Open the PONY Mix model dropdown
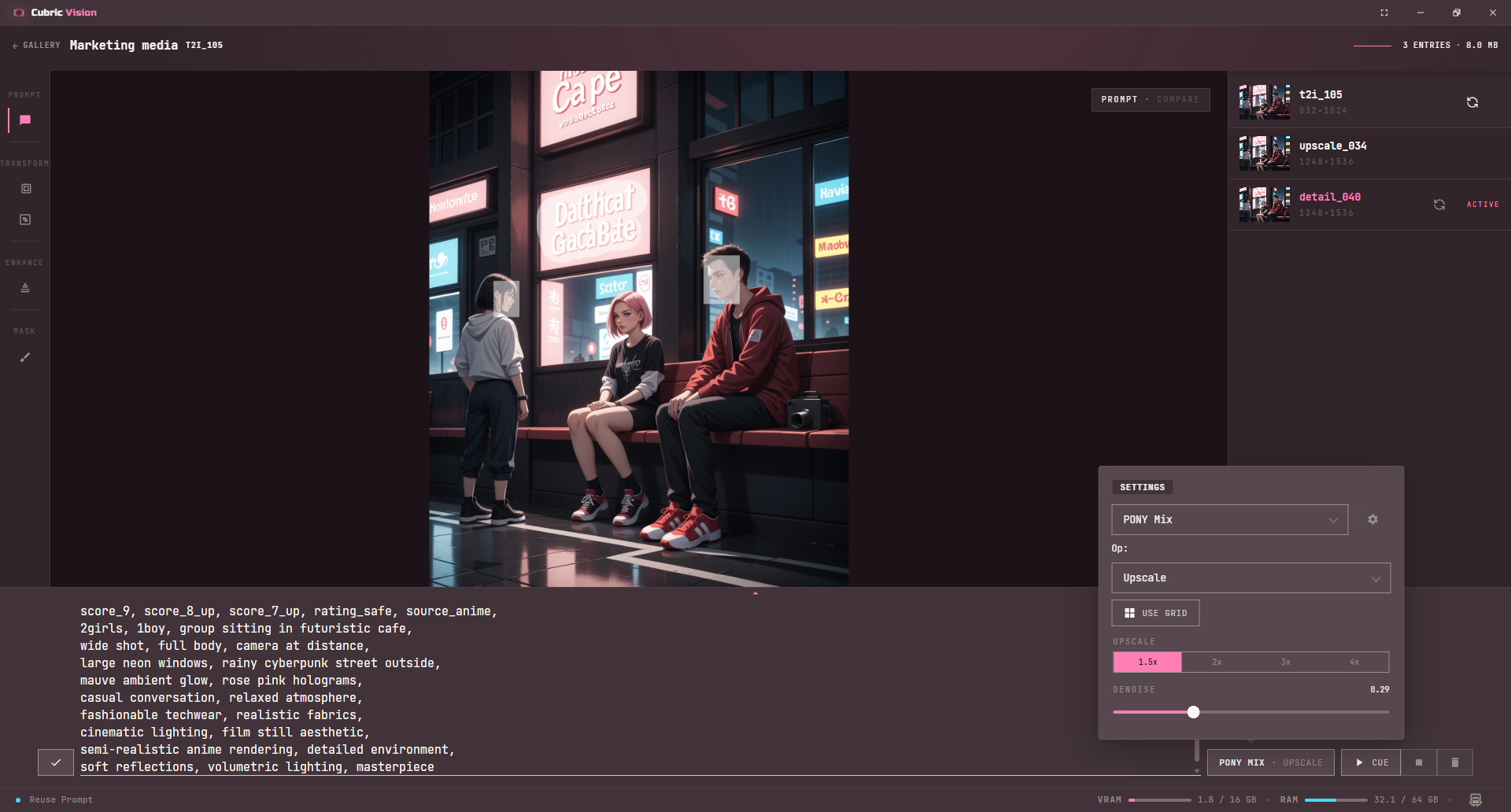Viewport: 1511px width, 812px height. click(1230, 519)
